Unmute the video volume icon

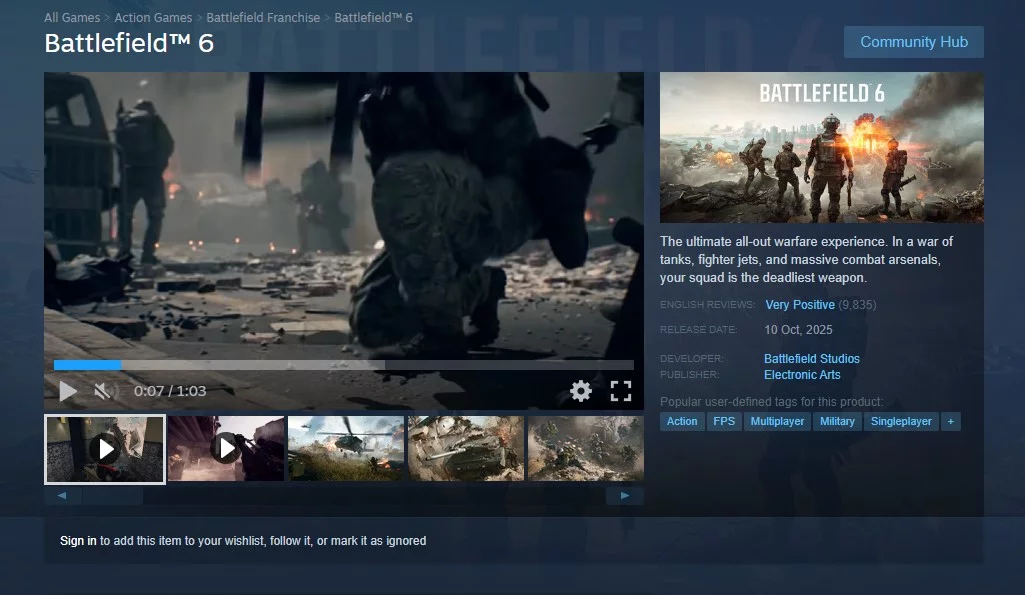pos(104,391)
